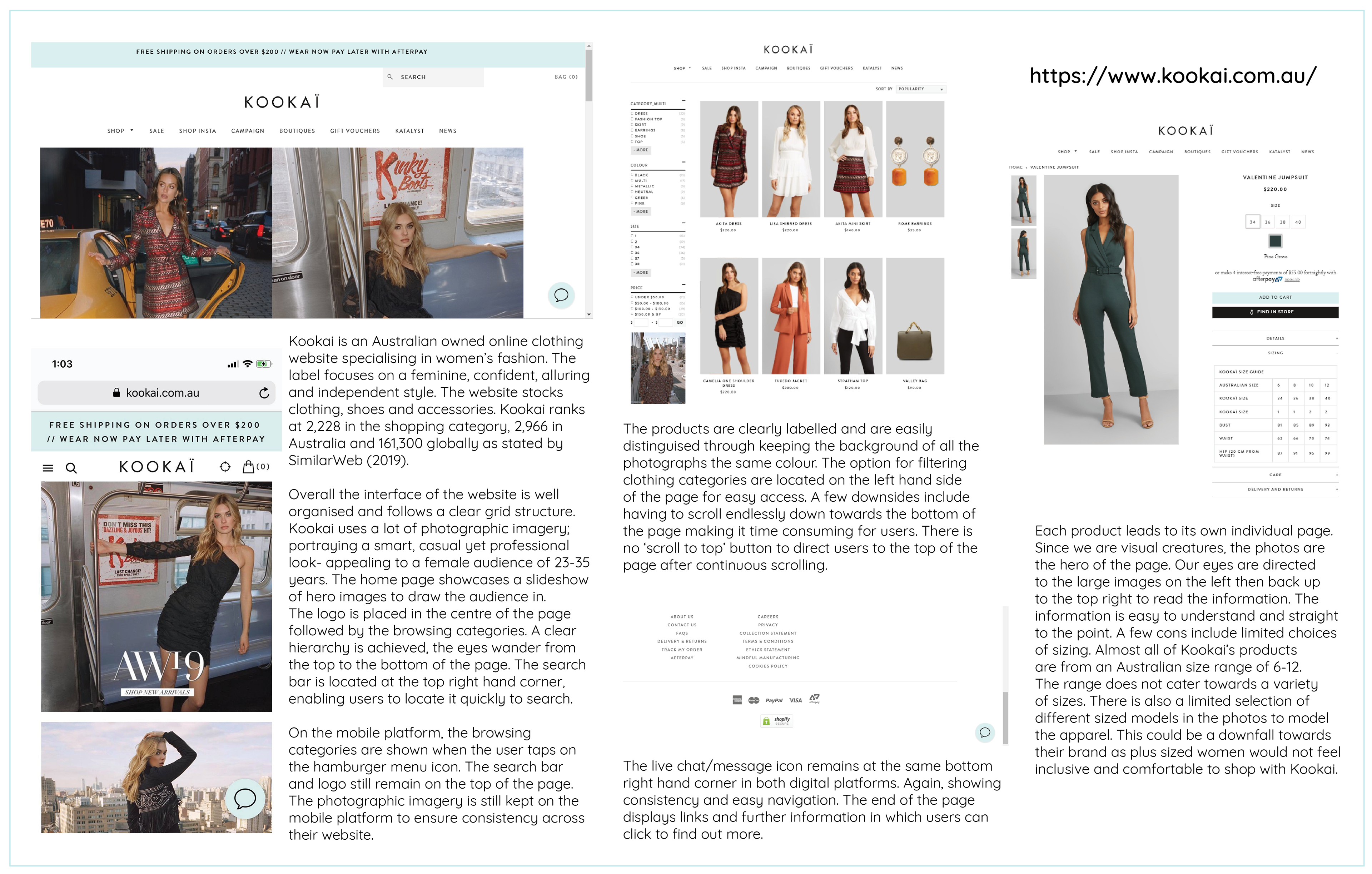Click the FIND IN STORE button
The width and height of the screenshot is (1372, 874).
[1275, 312]
